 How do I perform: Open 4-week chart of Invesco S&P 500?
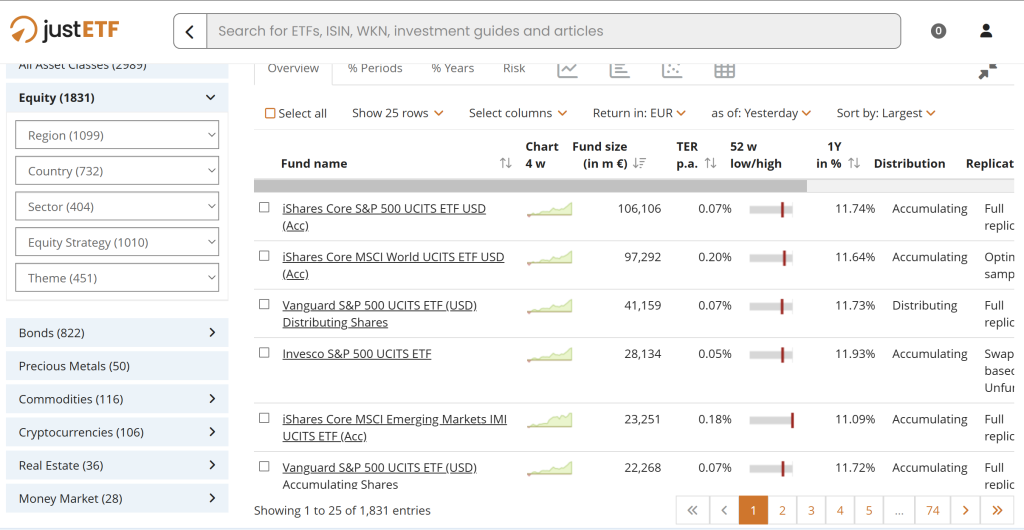[549, 354]
